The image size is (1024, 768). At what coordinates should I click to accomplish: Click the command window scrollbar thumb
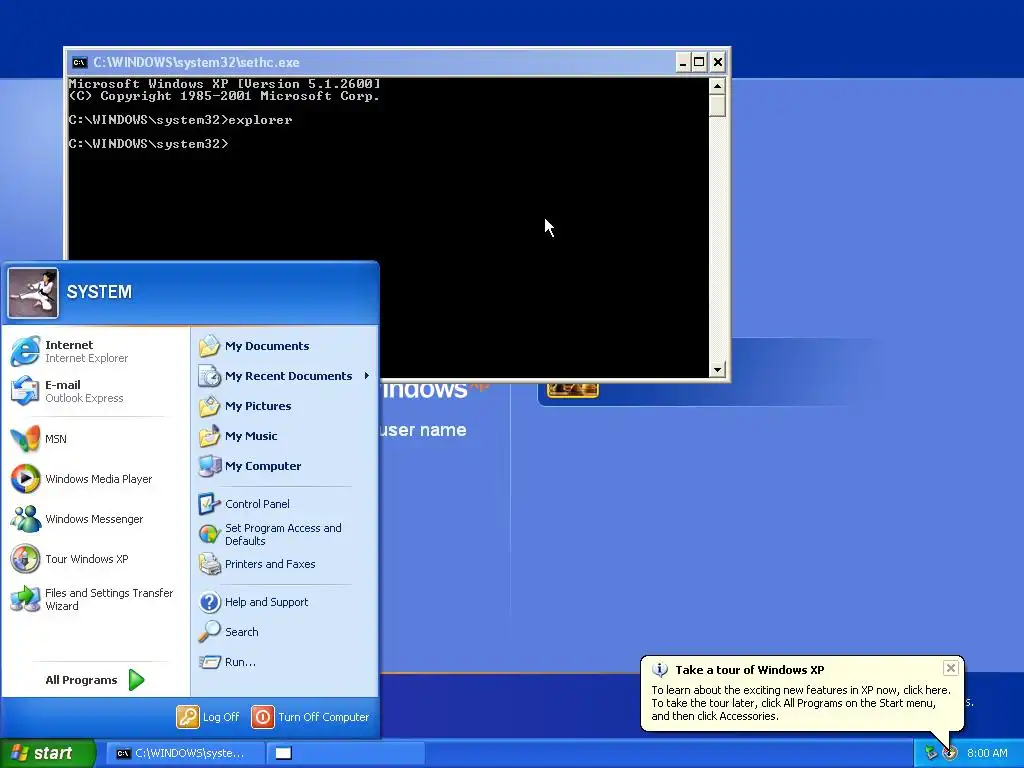tap(717, 106)
